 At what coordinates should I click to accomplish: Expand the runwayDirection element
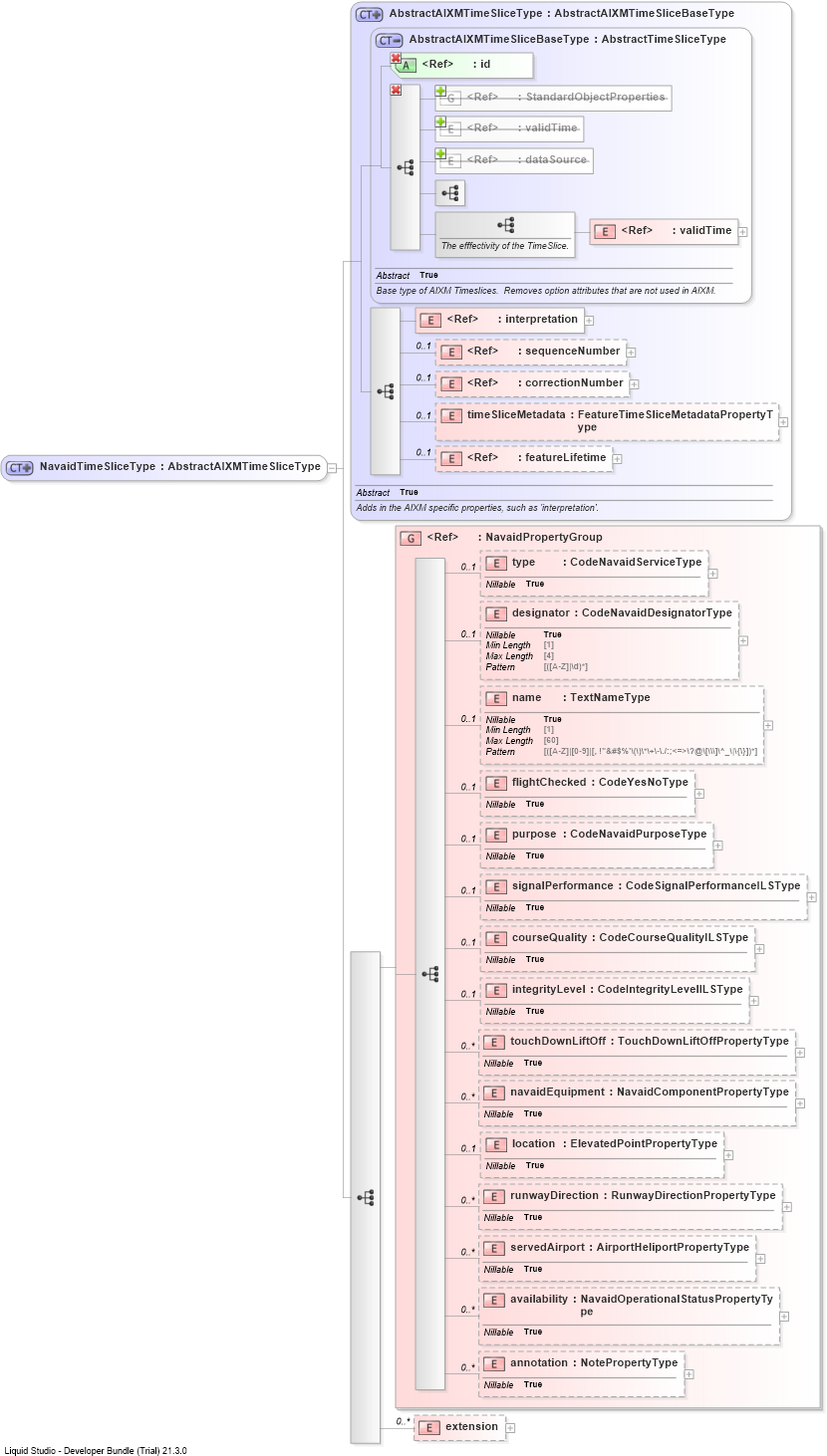point(787,1207)
